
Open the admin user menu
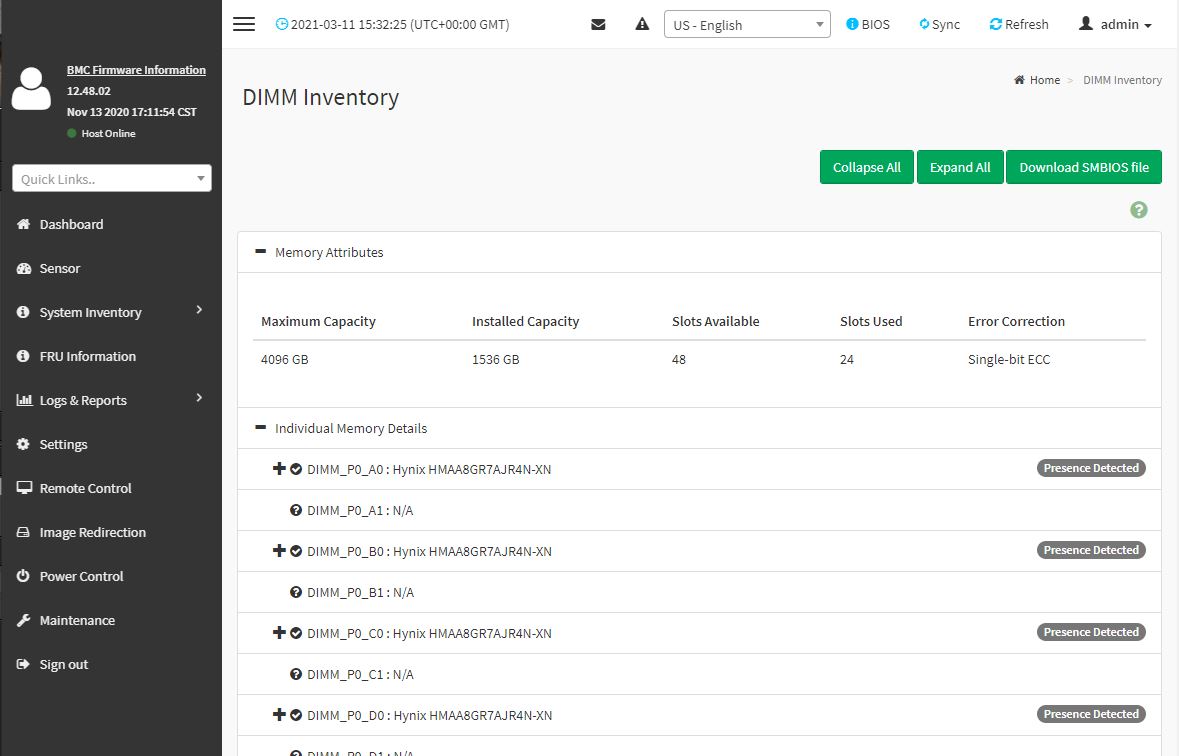(1116, 24)
